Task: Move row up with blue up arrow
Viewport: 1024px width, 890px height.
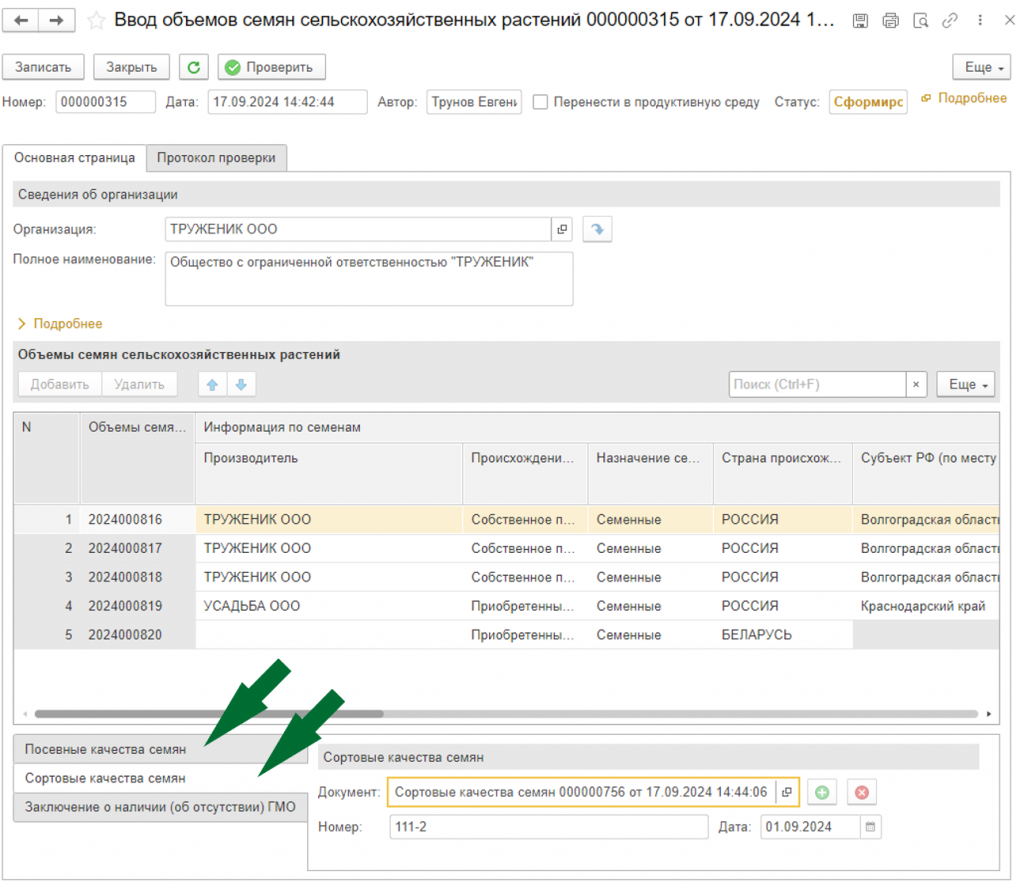Action: pyautogui.click(x=212, y=385)
